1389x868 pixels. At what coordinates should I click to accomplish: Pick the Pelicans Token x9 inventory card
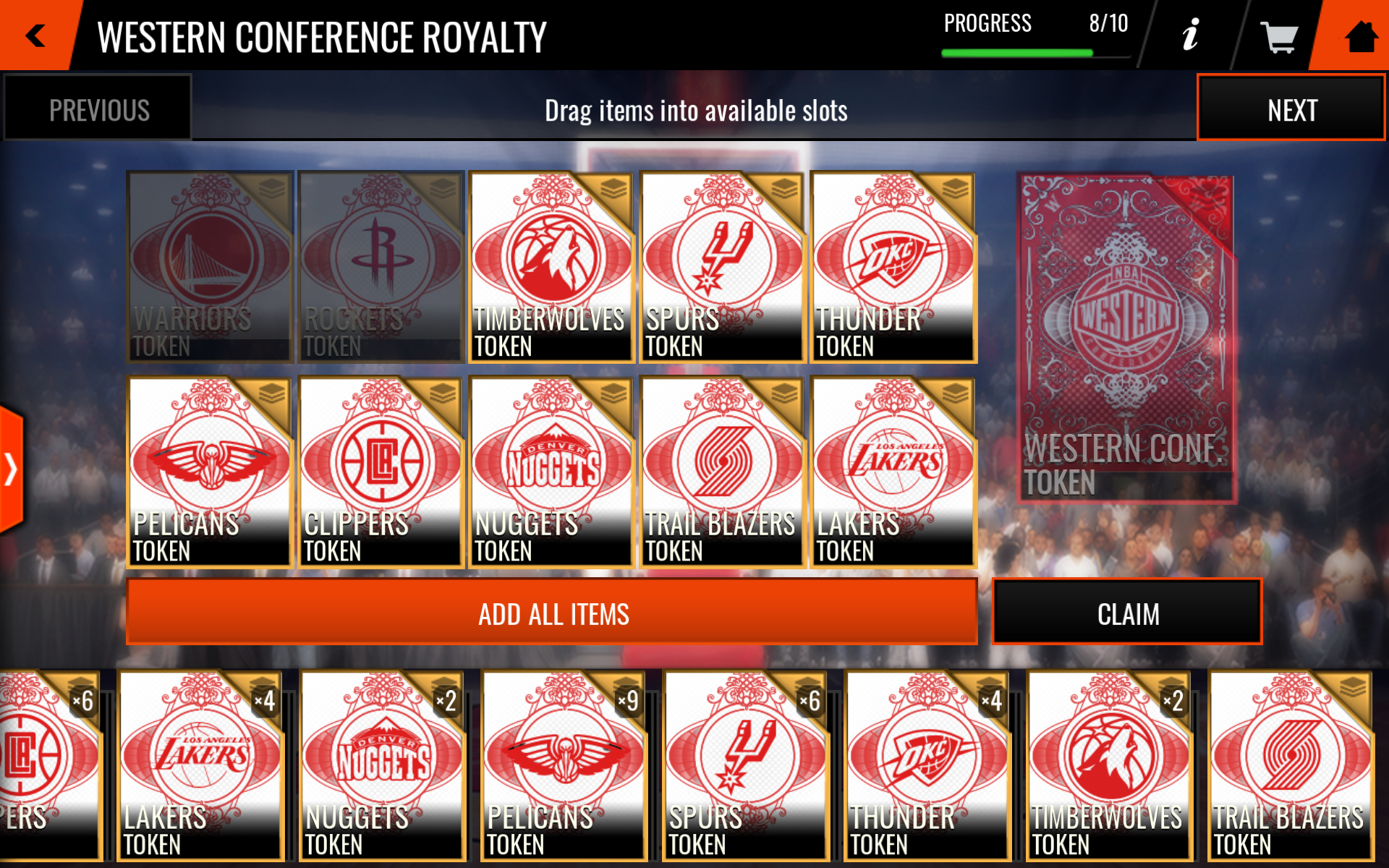coord(564,765)
